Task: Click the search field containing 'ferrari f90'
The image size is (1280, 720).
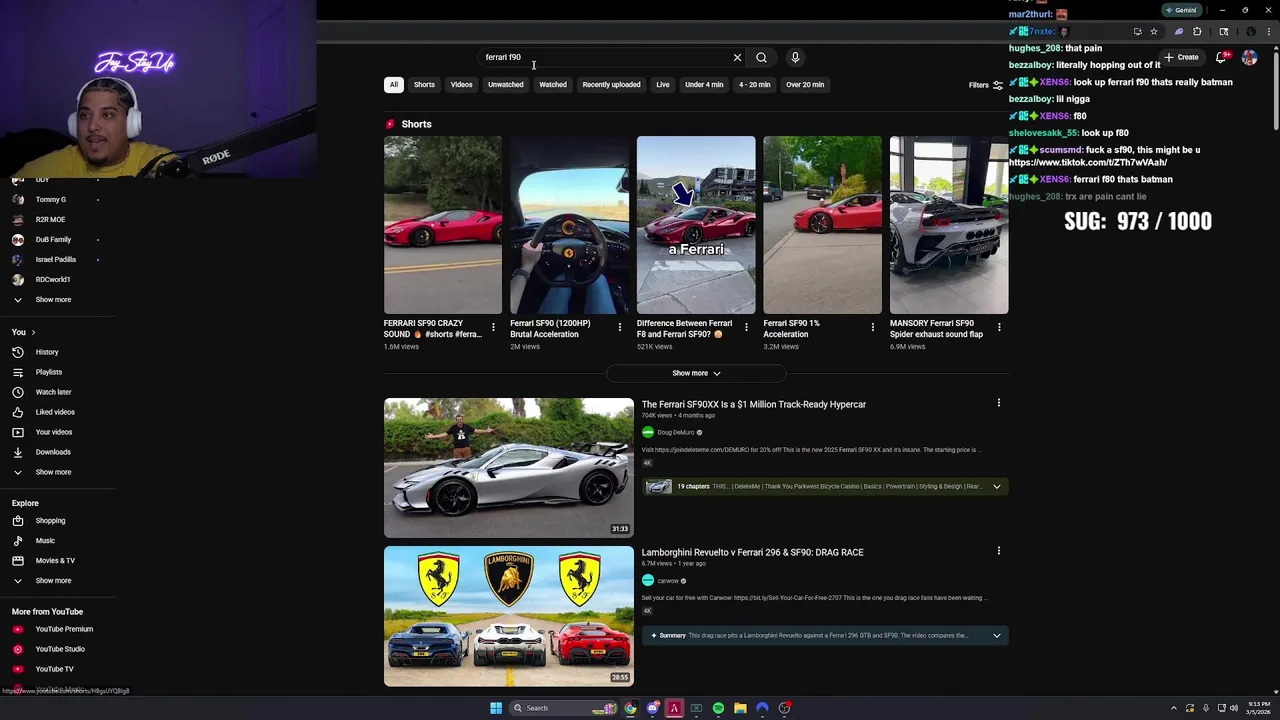Action: click(603, 57)
